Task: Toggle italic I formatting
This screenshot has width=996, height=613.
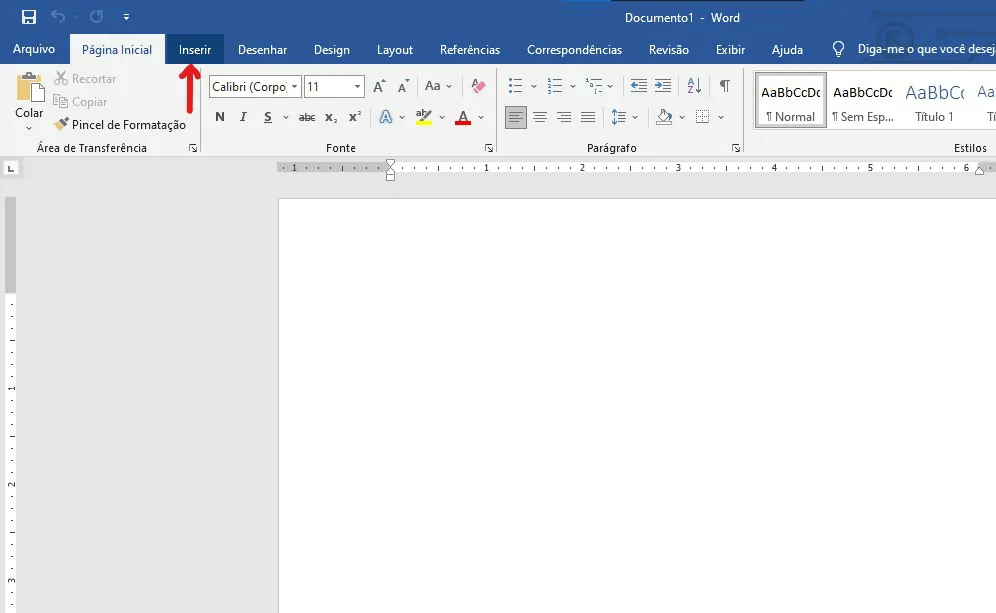Action: click(243, 117)
